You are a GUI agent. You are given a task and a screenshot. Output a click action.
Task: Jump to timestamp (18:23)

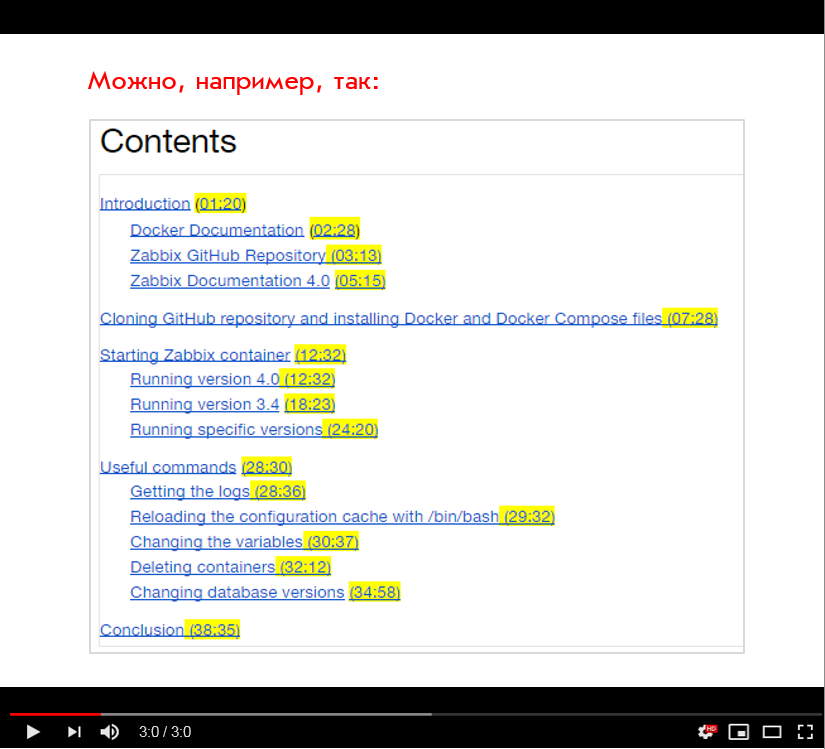(309, 404)
